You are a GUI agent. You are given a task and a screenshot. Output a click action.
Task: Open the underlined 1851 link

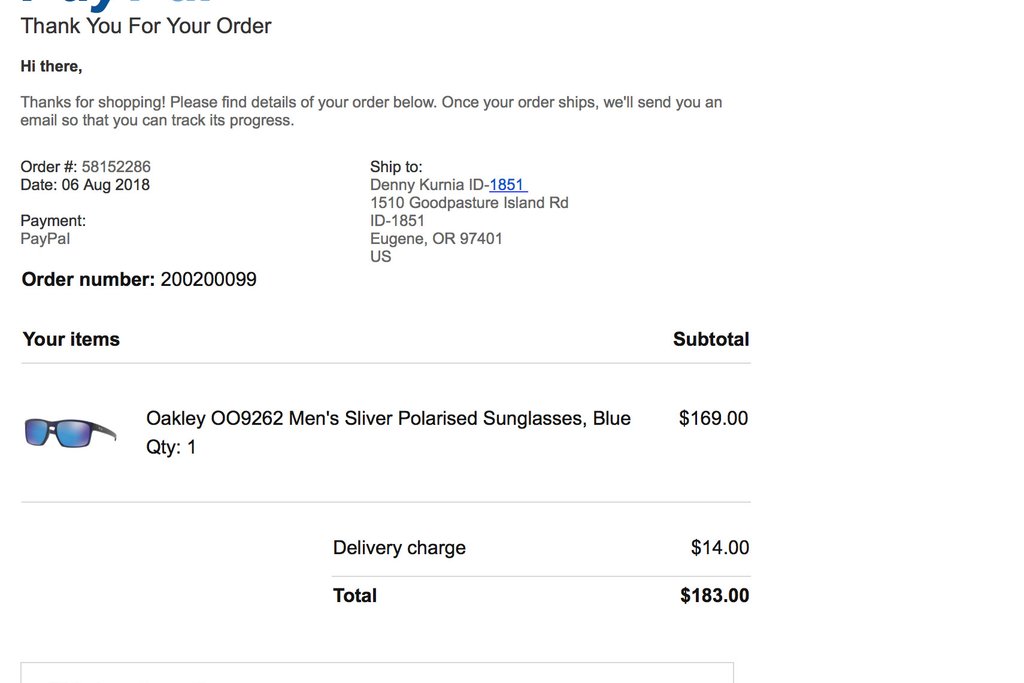tap(507, 185)
